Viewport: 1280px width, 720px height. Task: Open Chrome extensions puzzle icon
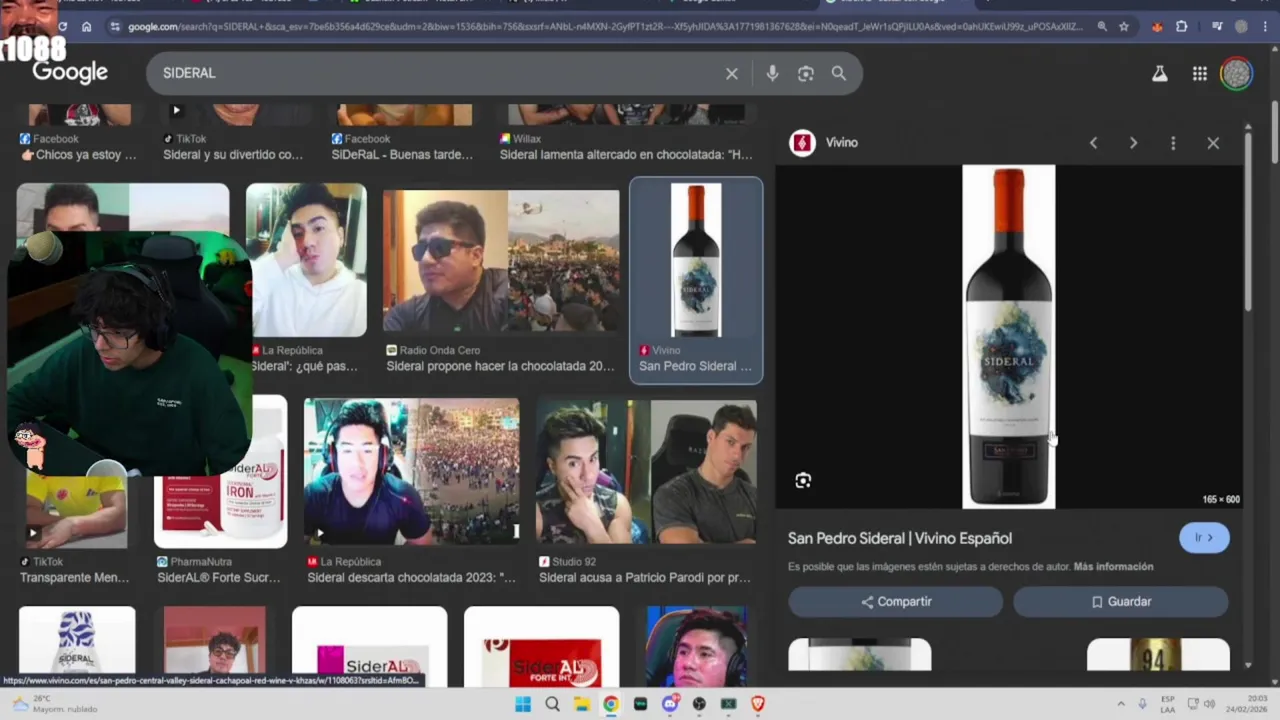click(1182, 27)
